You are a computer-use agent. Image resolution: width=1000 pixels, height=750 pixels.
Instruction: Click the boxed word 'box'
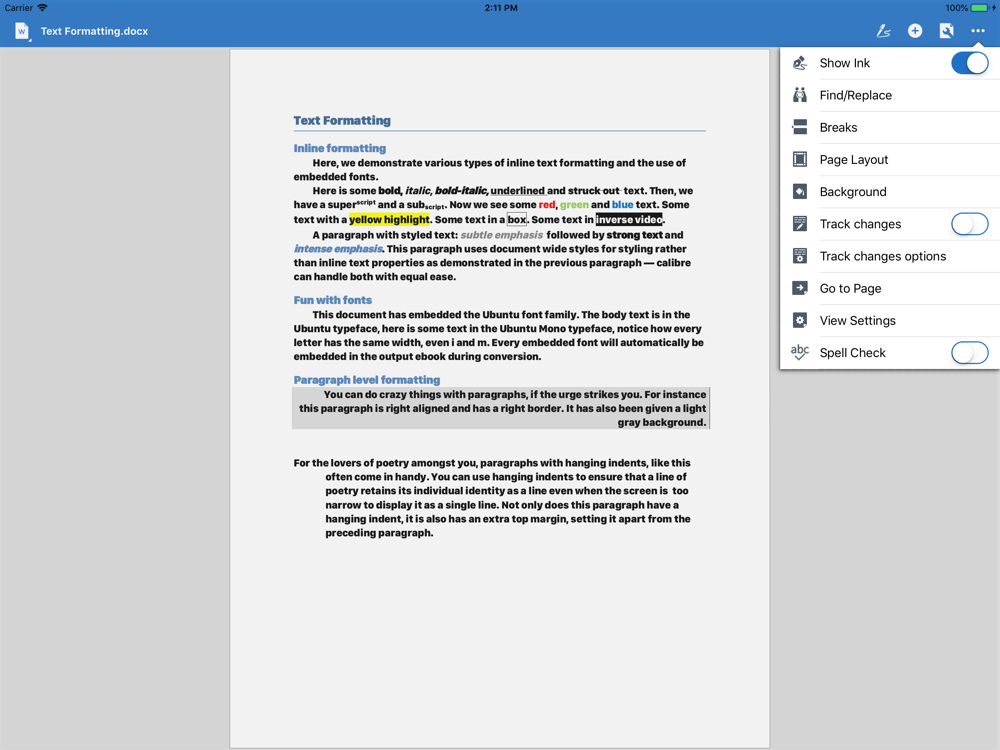(517, 219)
